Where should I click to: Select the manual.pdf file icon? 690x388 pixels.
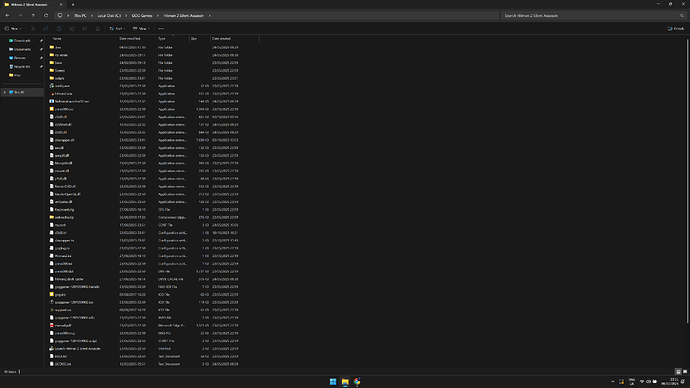point(51,326)
